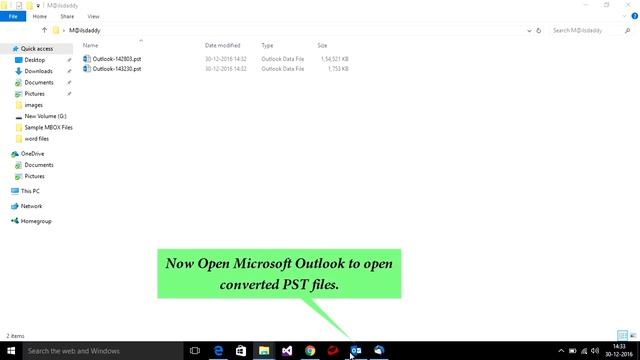Open Quick access in navigation pane
The width and height of the screenshot is (640, 360).
click(37, 49)
